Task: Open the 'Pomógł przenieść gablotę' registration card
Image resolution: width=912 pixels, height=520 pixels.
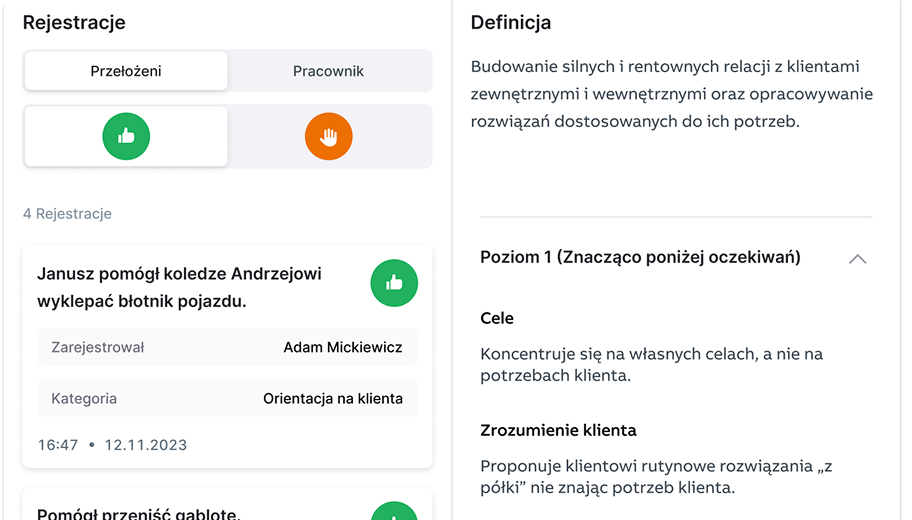Action: [138, 512]
